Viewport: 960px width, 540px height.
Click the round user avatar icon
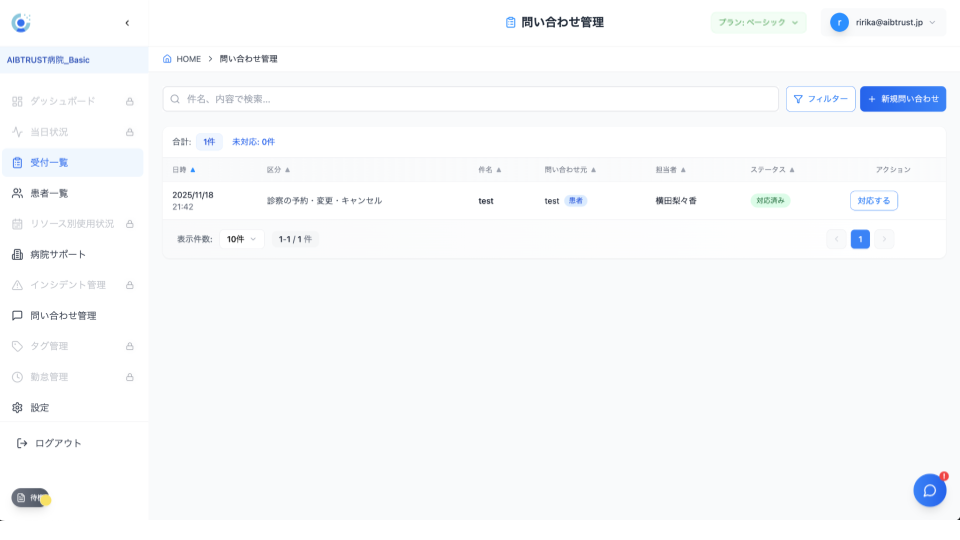click(x=839, y=23)
